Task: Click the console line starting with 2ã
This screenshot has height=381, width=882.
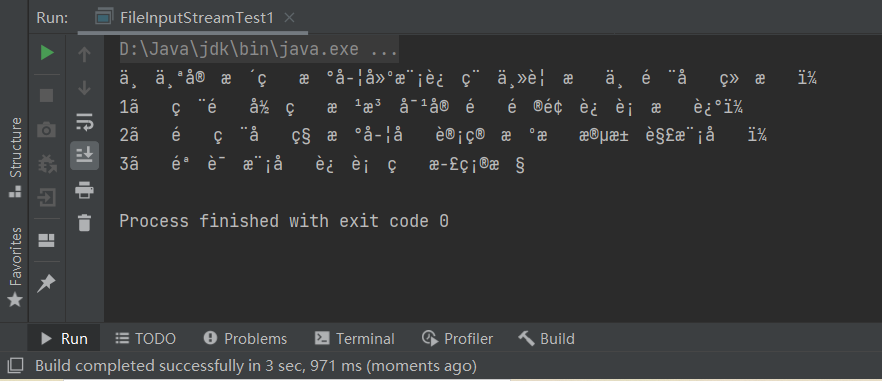Action: pos(443,136)
